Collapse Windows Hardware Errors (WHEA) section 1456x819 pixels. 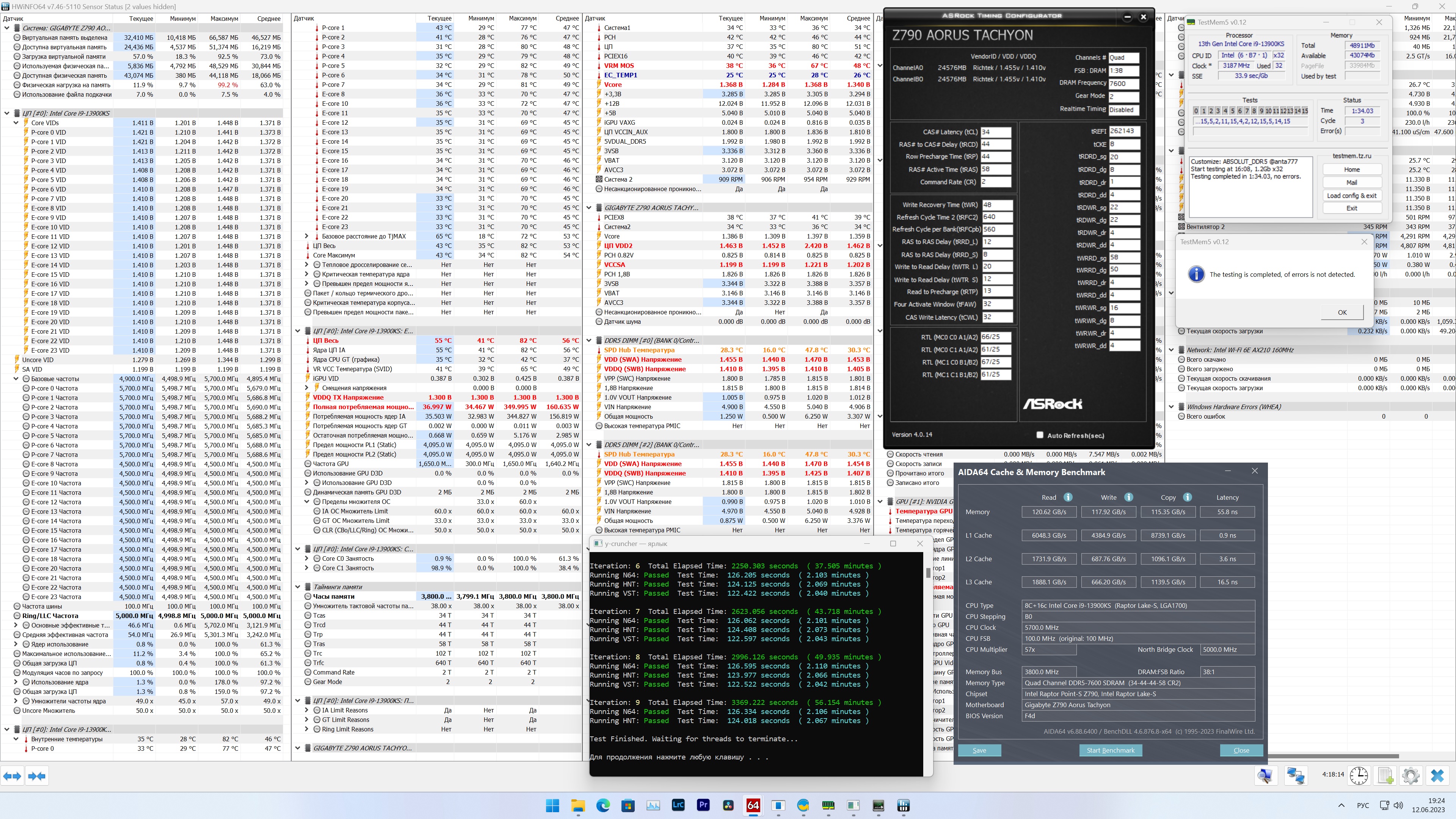click(1171, 406)
